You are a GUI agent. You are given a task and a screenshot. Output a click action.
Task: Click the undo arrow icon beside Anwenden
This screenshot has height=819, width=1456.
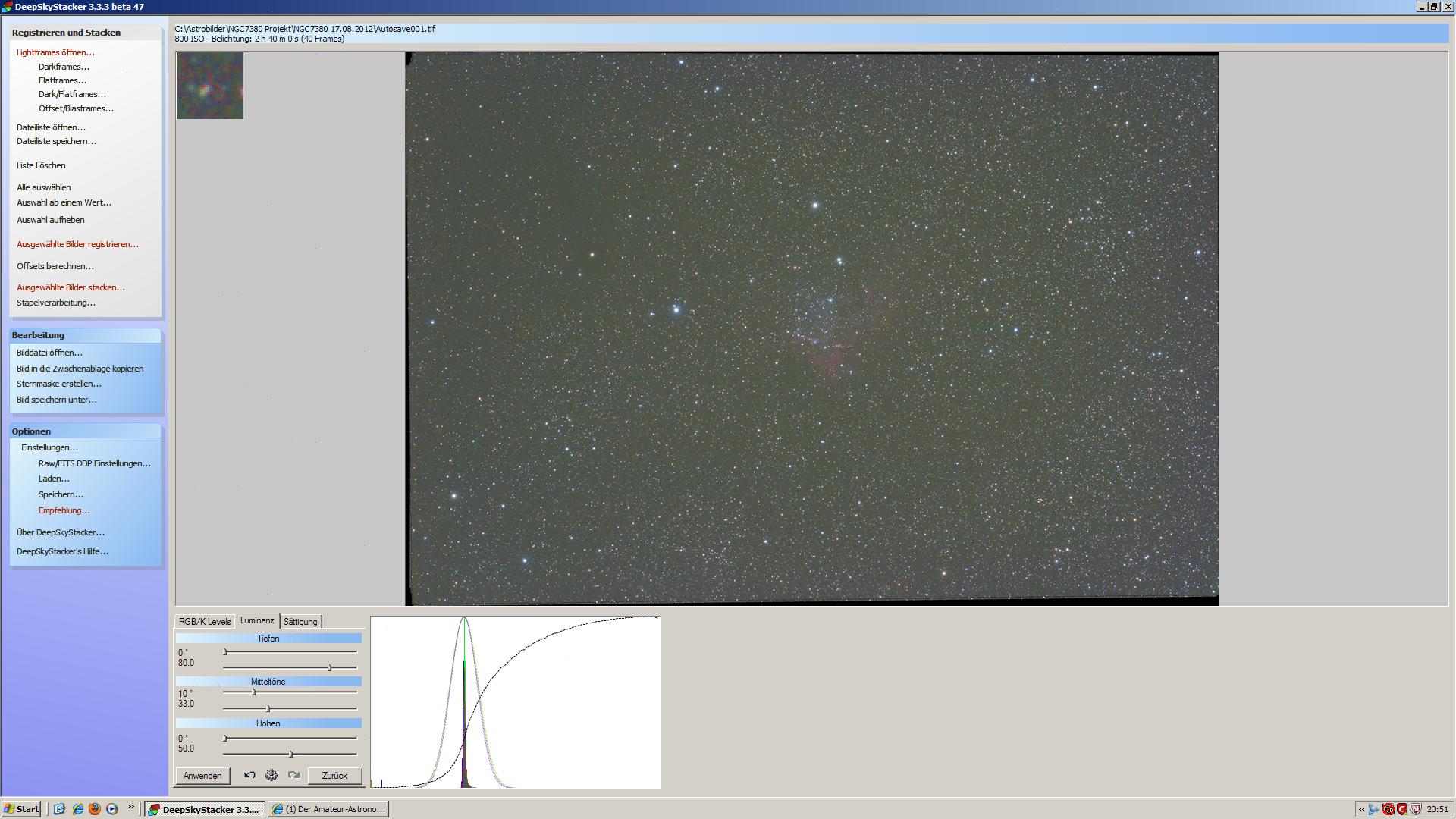click(x=249, y=775)
